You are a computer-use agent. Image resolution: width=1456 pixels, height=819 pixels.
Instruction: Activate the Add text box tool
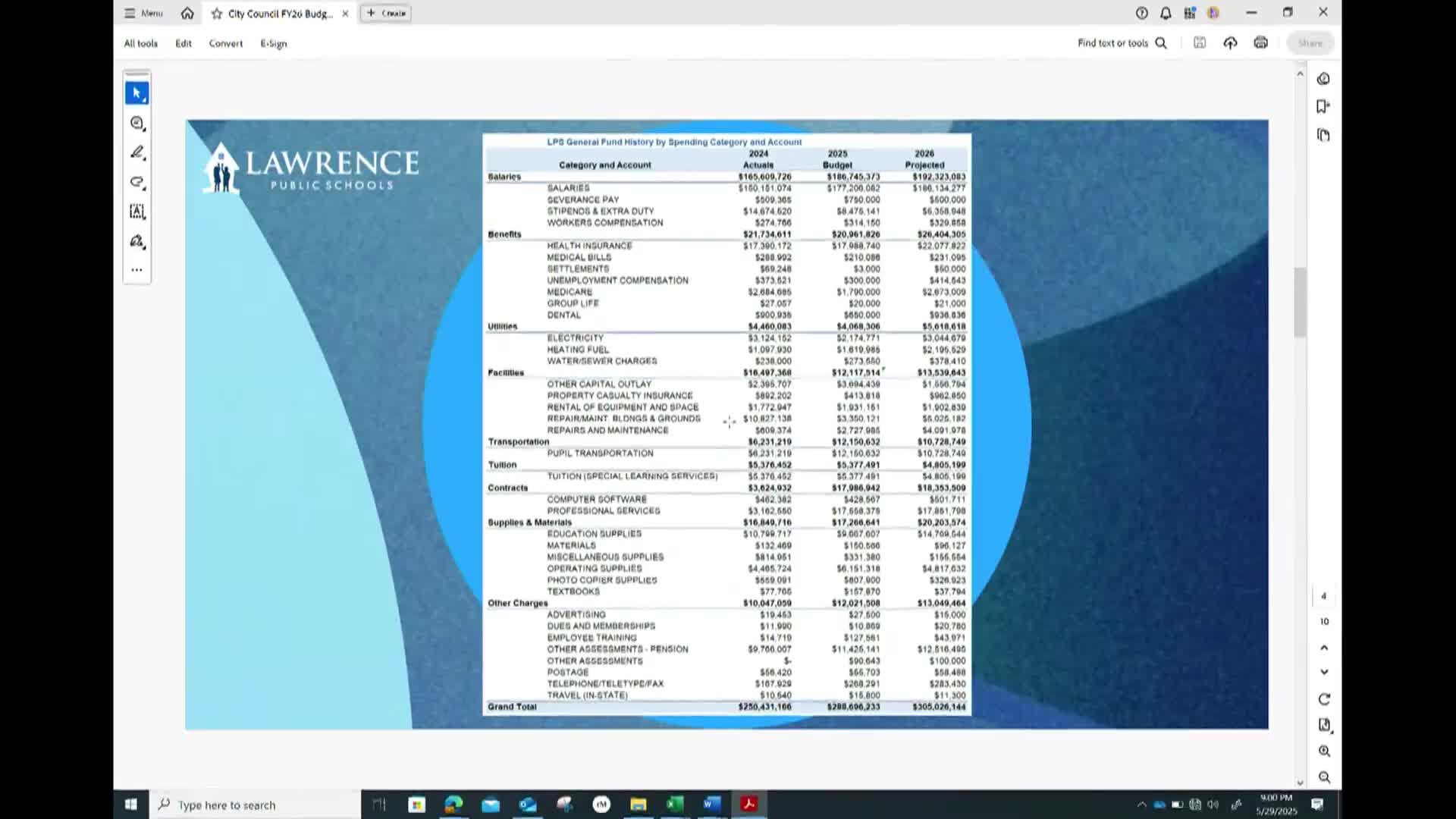click(x=137, y=212)
